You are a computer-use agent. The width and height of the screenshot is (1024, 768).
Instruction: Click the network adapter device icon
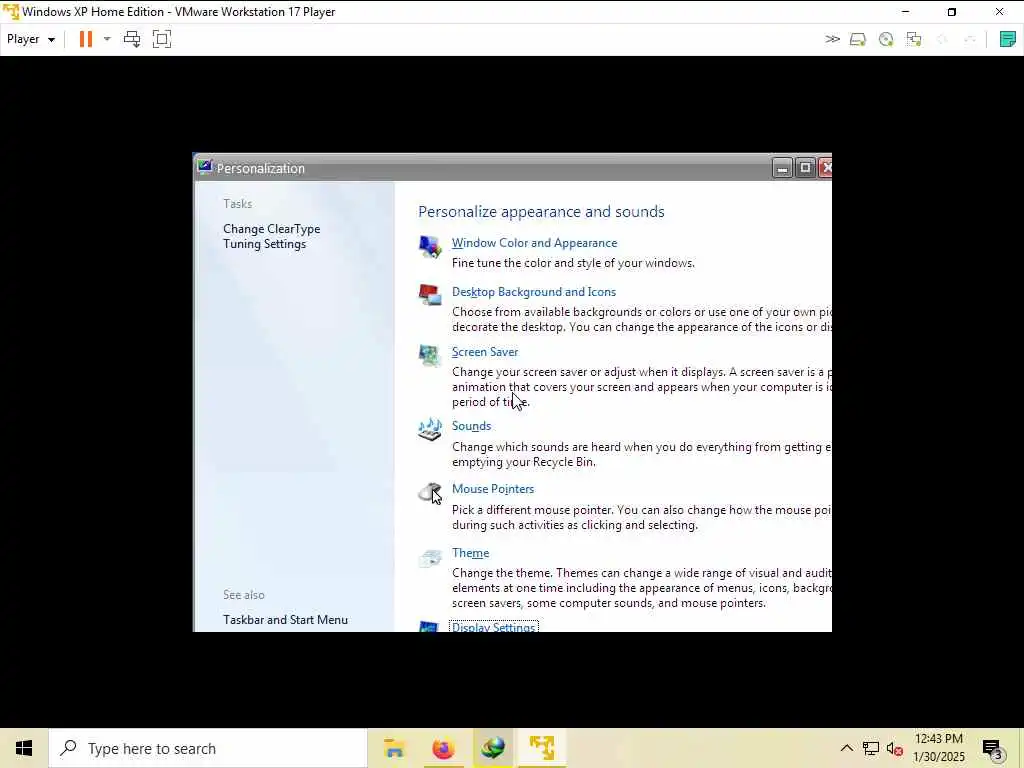coord(914,39)
